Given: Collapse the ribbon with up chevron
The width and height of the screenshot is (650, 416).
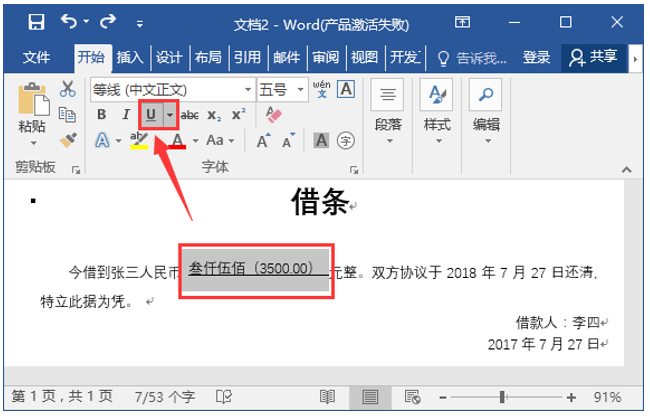Looking at the screenshot, I should 627,169.
